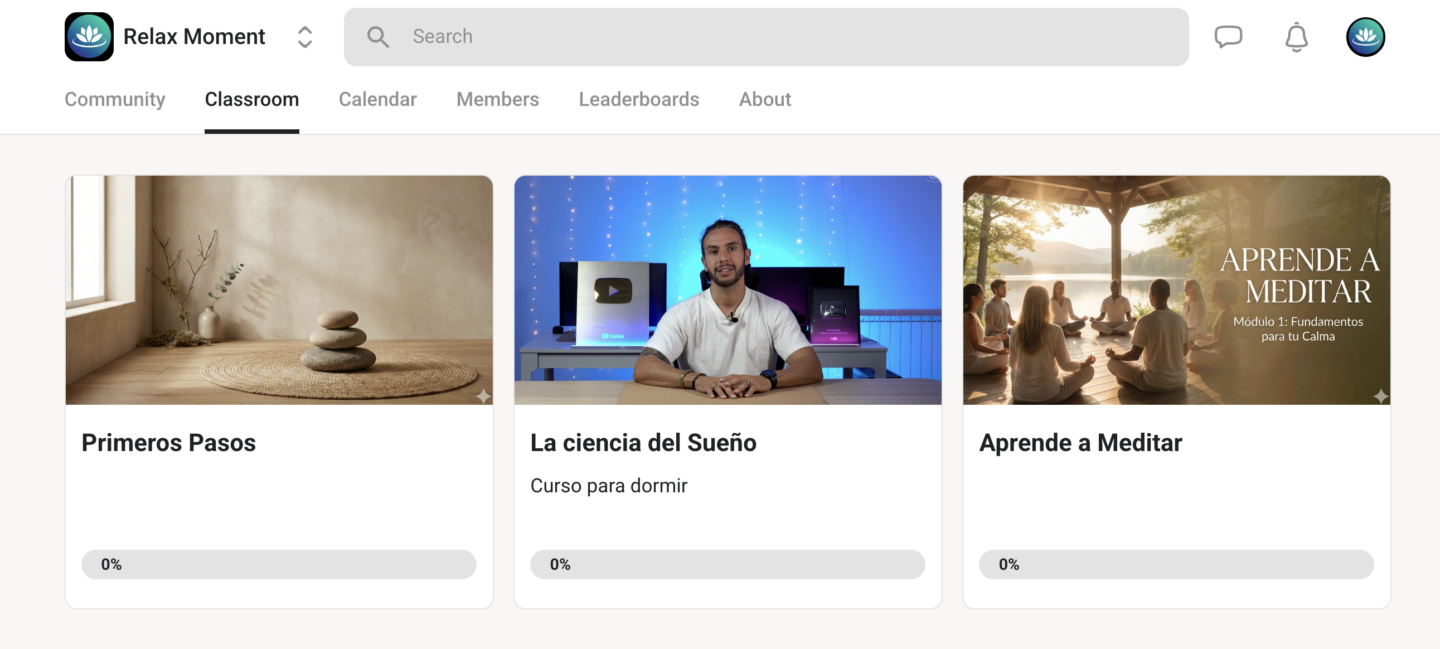Open notifications bell
The height and width of the screenshot is (649, 1440).
point(1296,37)
